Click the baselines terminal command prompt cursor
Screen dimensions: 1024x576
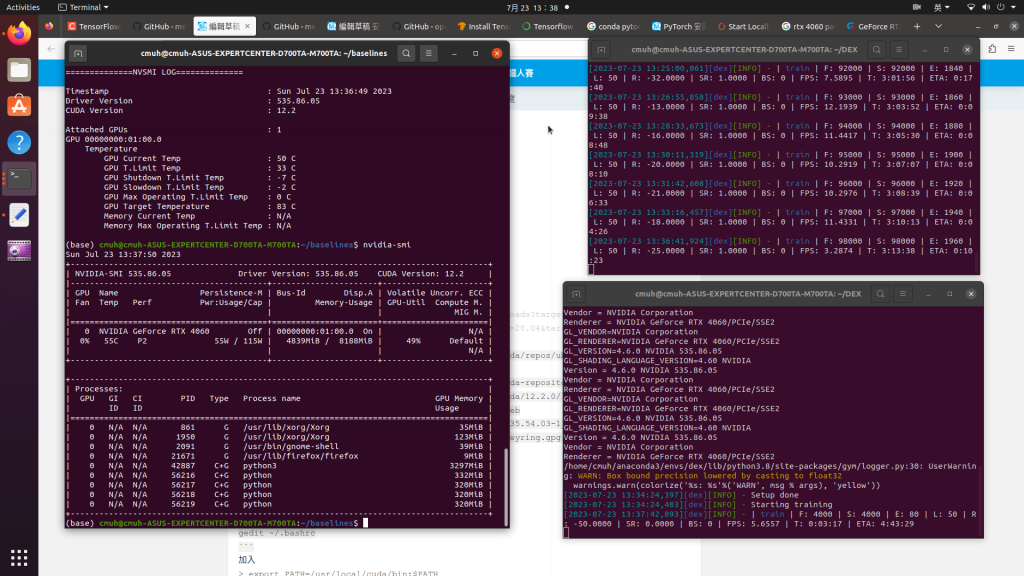pyautogui.click(x=366, y=523)
